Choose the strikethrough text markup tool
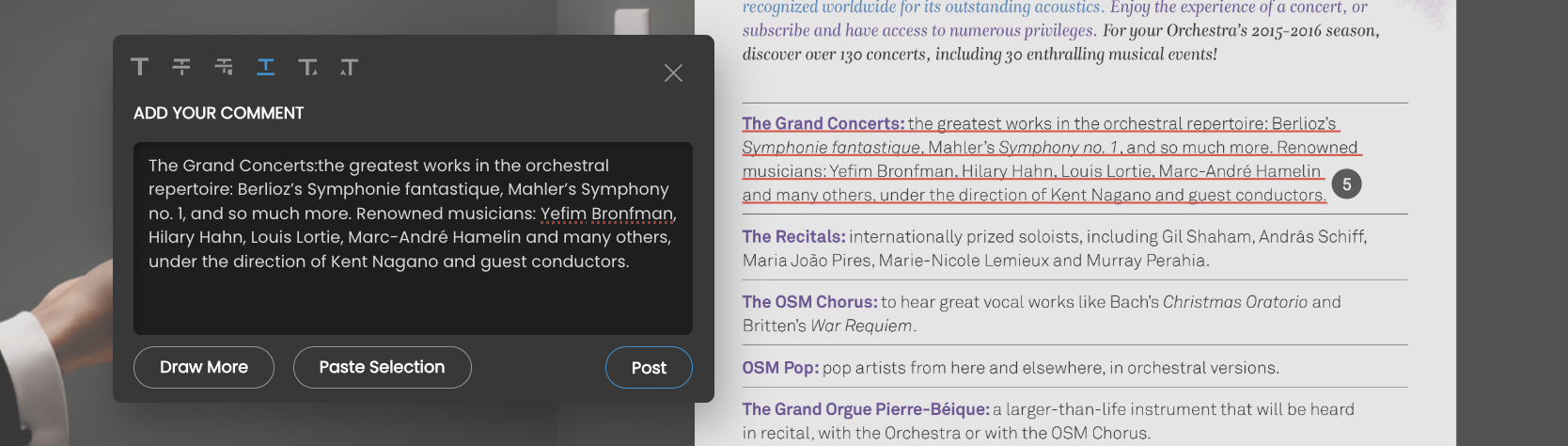 [x=181, y=67]
